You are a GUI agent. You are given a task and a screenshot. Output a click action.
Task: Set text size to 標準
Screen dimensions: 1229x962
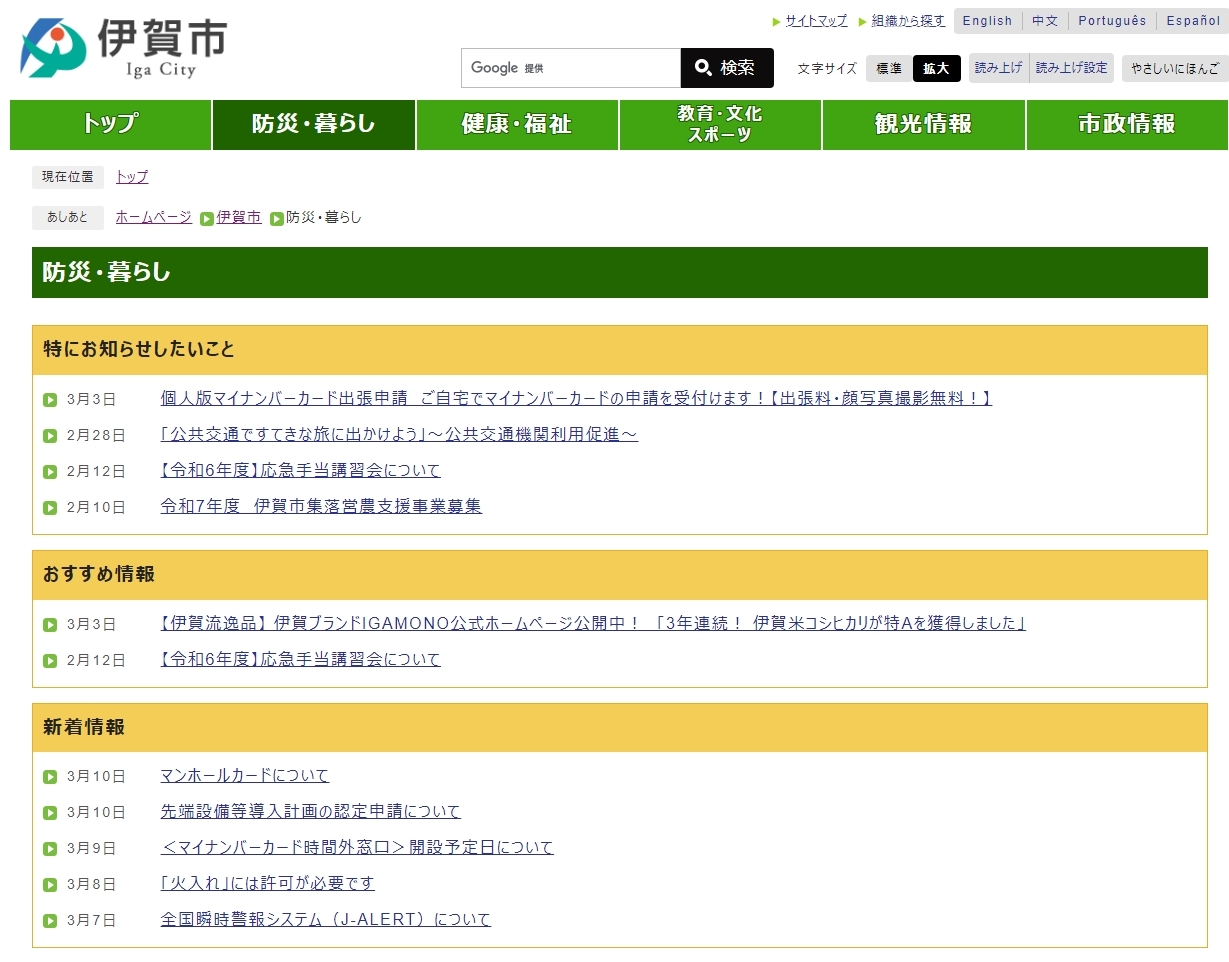click(888, 68)
